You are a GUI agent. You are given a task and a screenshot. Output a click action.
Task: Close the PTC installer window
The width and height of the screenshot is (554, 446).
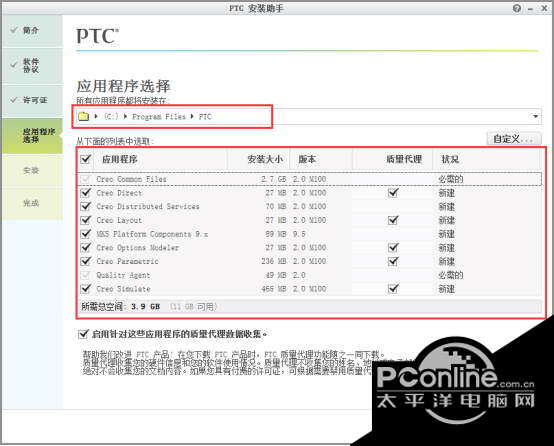pos(544,8)
